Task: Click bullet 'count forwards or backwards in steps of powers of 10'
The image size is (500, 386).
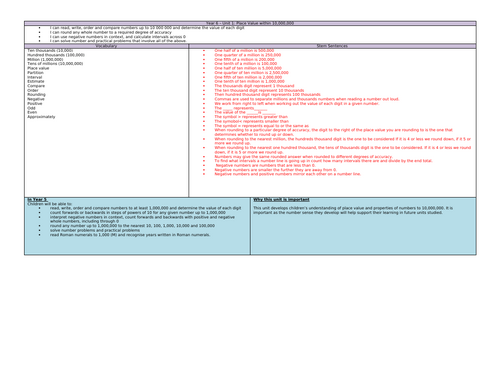Action: [138, 213]
